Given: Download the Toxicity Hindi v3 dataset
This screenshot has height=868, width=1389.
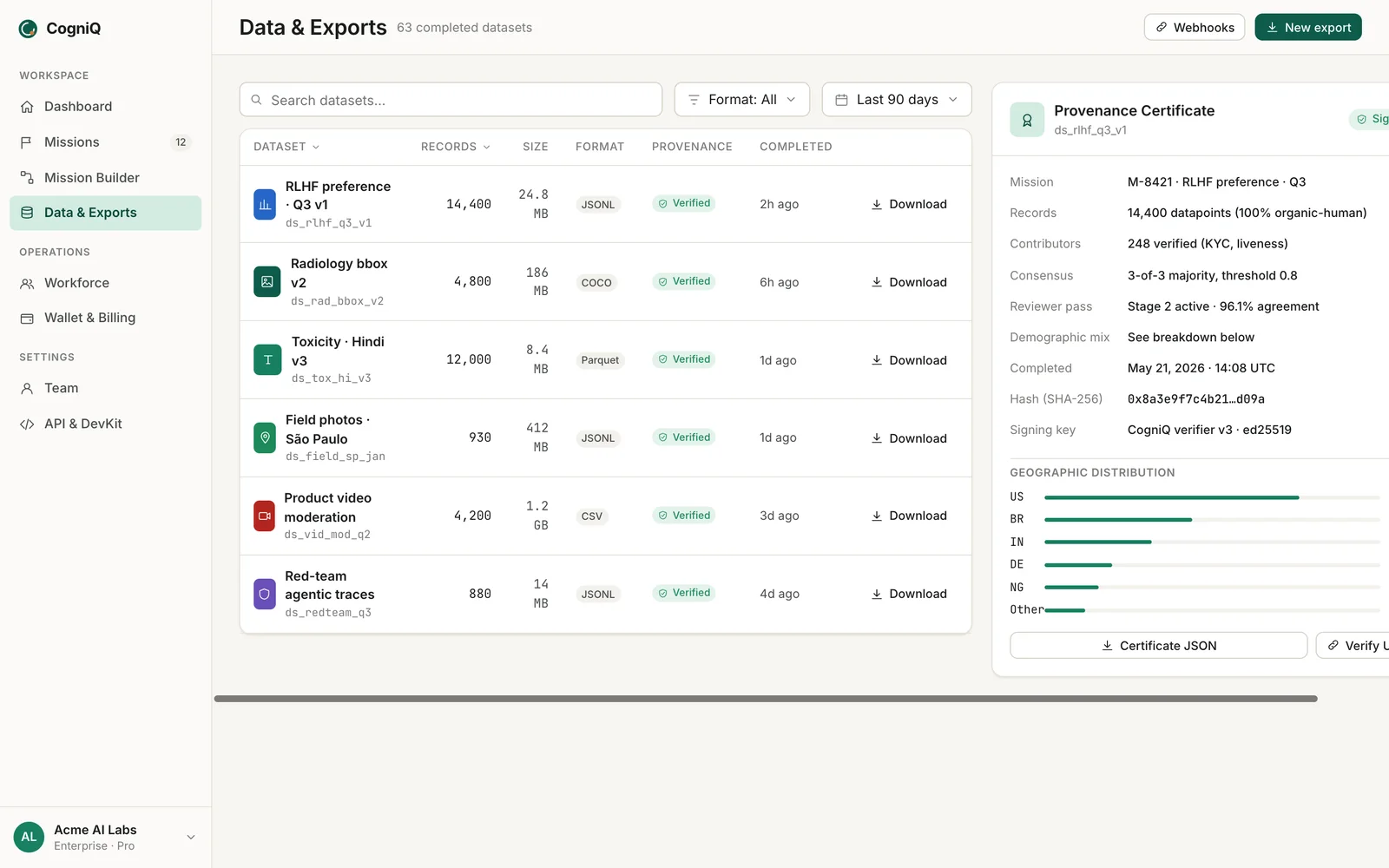Looking at the screenshot, I should 909,360.
